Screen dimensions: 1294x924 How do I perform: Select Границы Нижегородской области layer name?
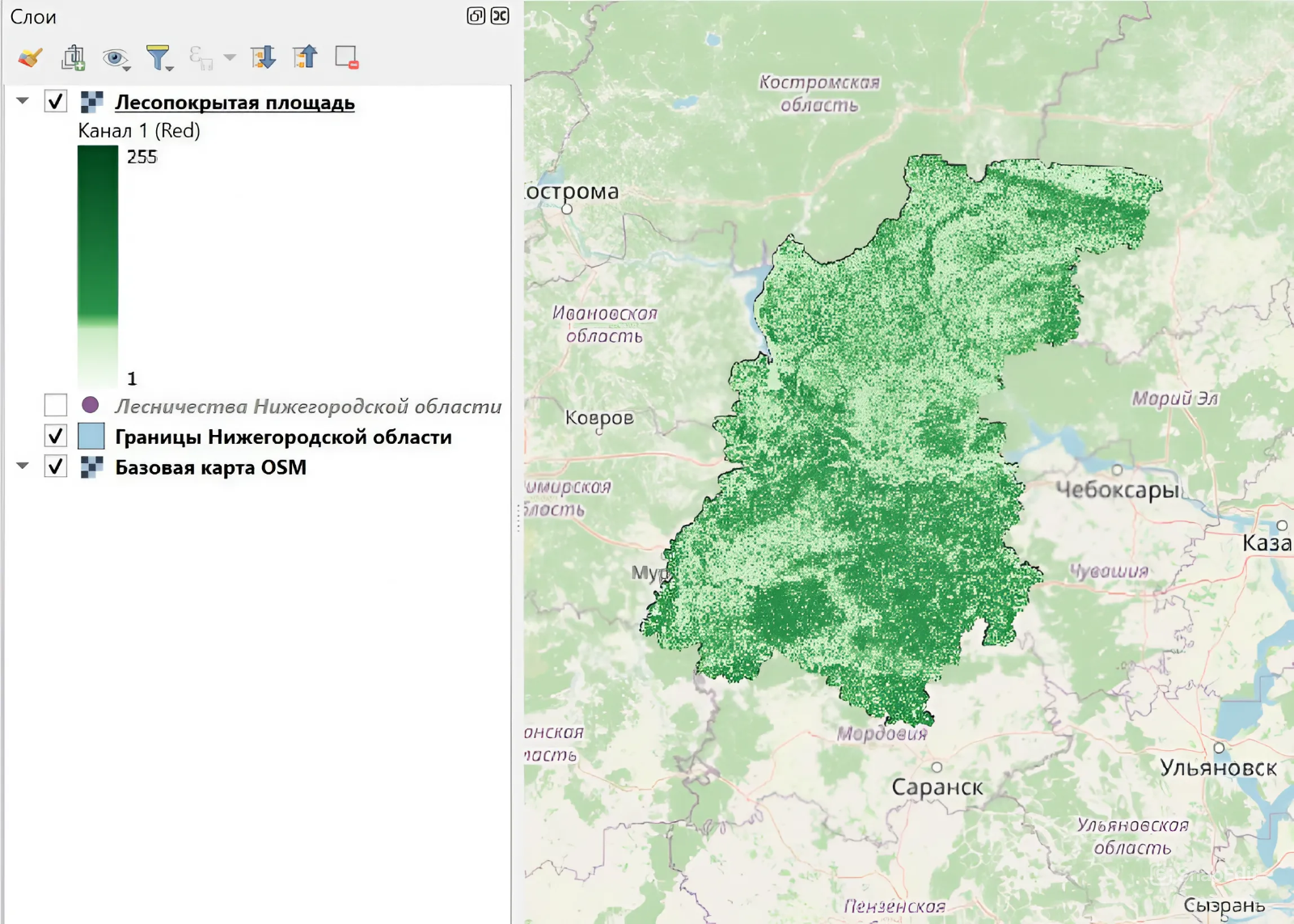click(283, 437)
